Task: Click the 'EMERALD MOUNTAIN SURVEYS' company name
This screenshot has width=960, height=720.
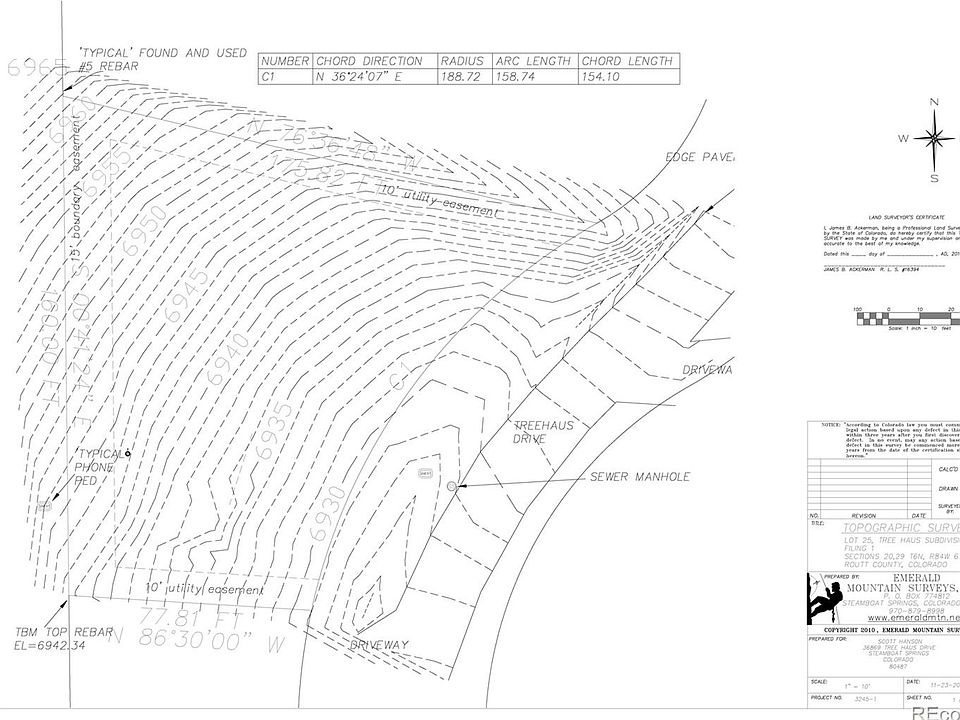Action: (902, 583)
